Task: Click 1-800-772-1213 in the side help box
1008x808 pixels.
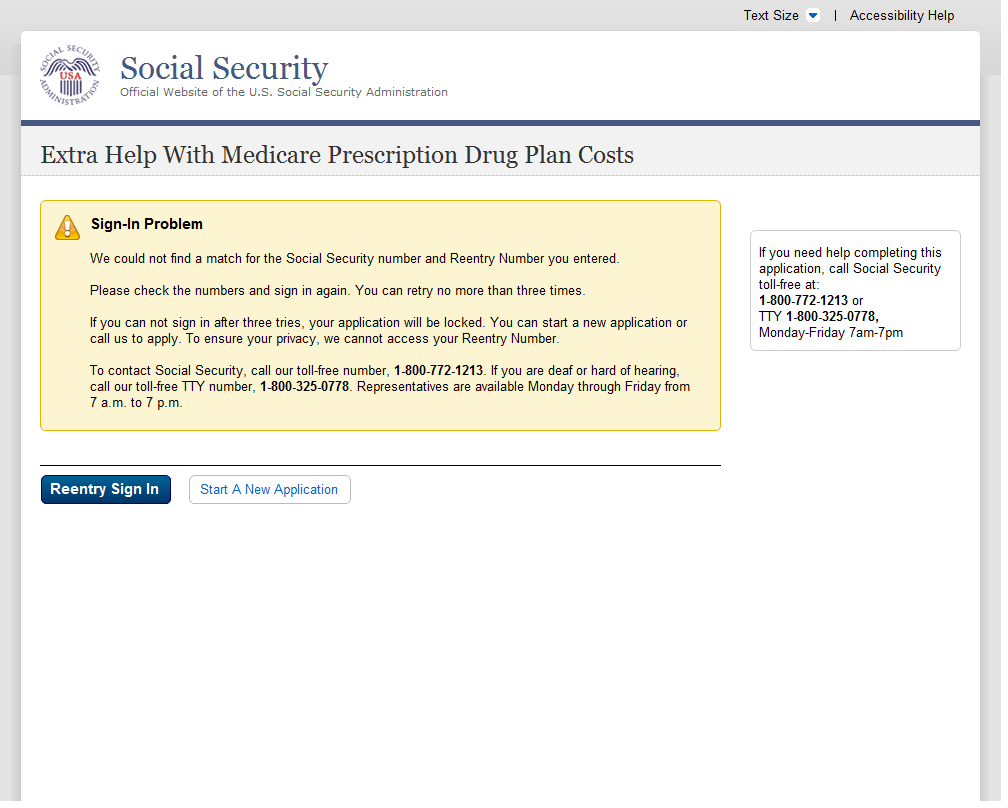Action: 803,301
